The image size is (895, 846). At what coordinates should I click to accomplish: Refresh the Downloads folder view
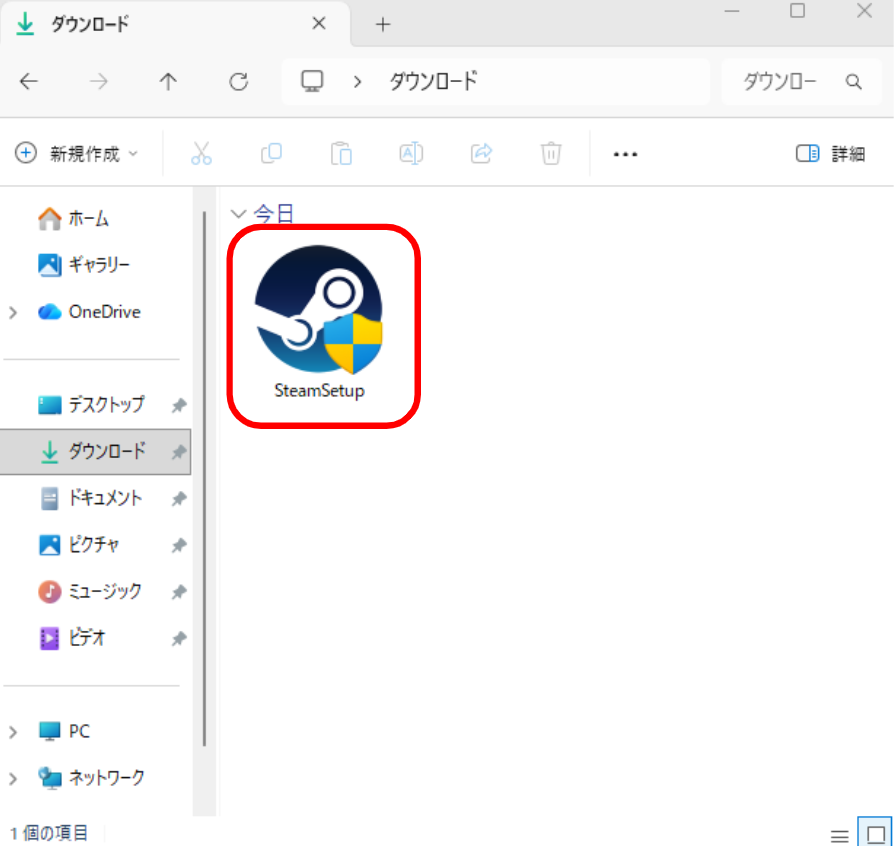pyautogui.click(x=239, y=82)
